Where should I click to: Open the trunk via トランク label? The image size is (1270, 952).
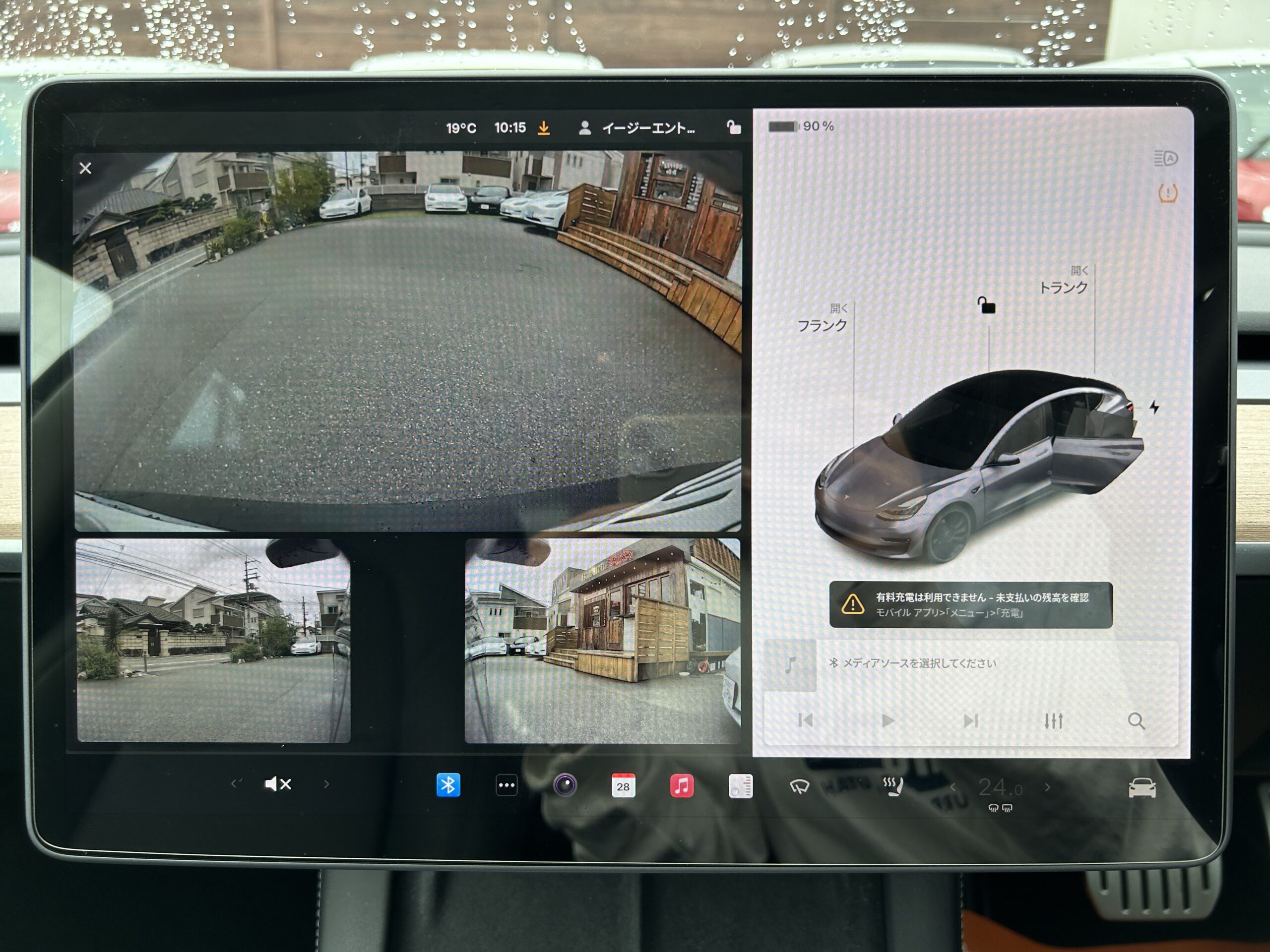(x=1063, y=287)
